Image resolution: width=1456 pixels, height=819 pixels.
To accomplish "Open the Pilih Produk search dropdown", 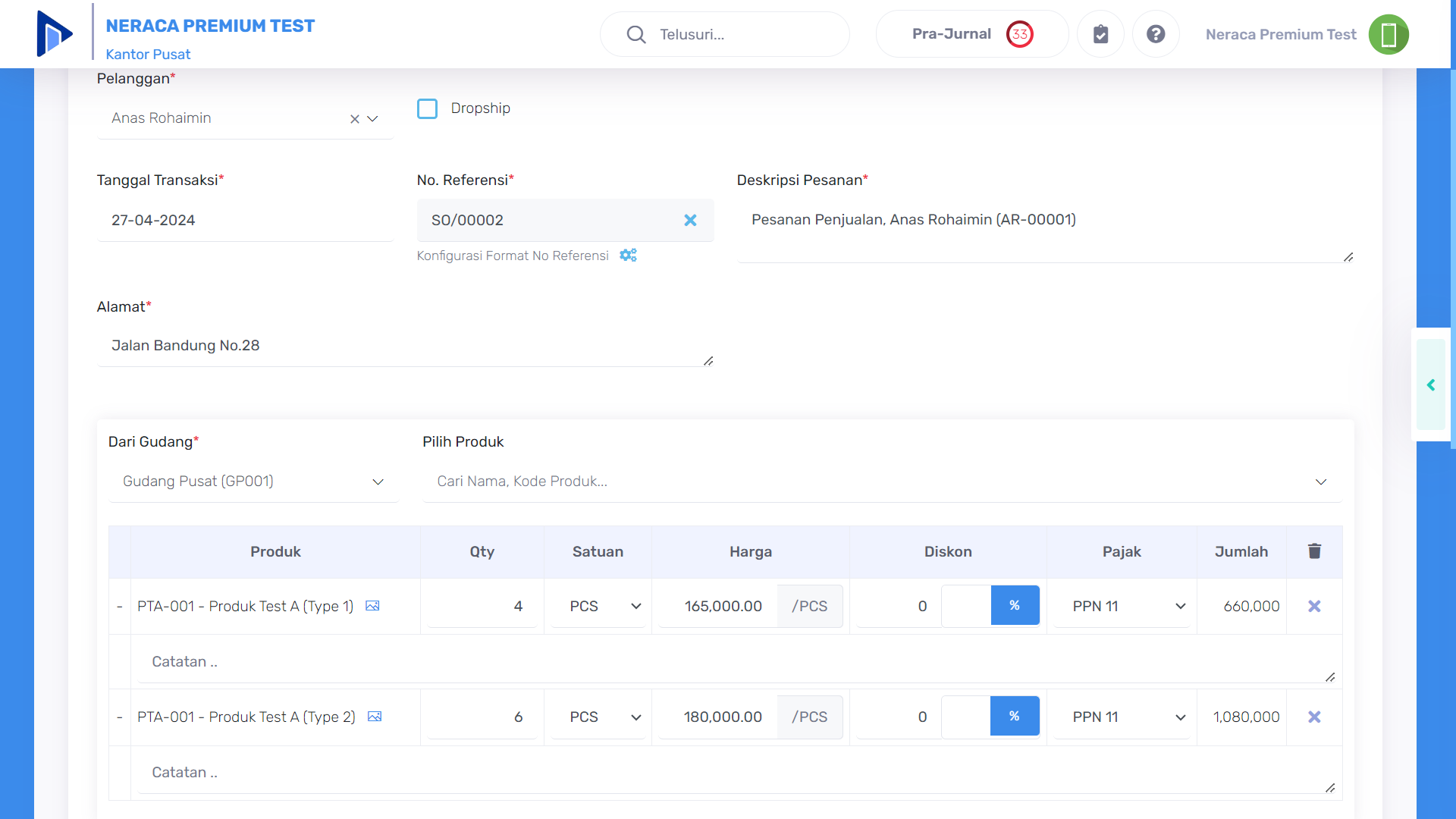I will [882, 482].
